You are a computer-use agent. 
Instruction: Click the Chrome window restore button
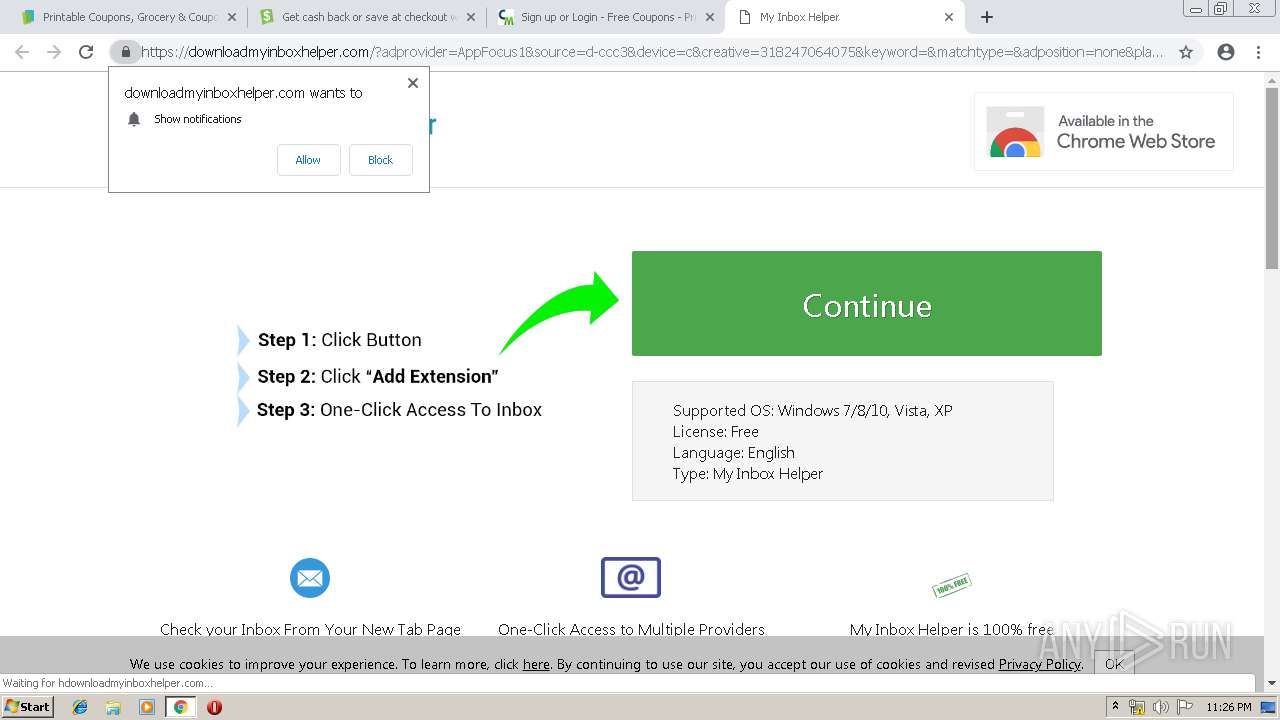tap(1220, 8)
